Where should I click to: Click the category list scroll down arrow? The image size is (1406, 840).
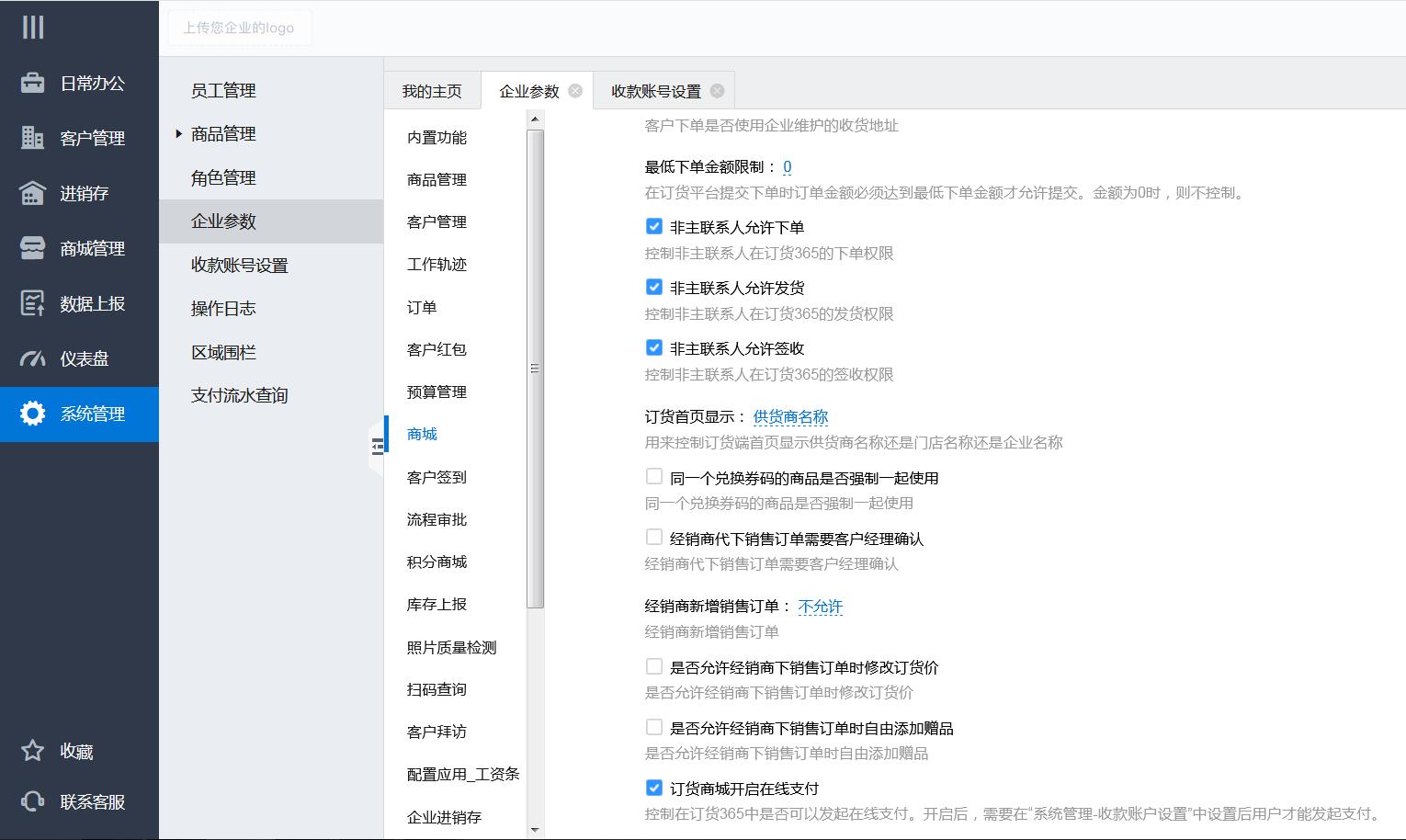coord(535,830)
